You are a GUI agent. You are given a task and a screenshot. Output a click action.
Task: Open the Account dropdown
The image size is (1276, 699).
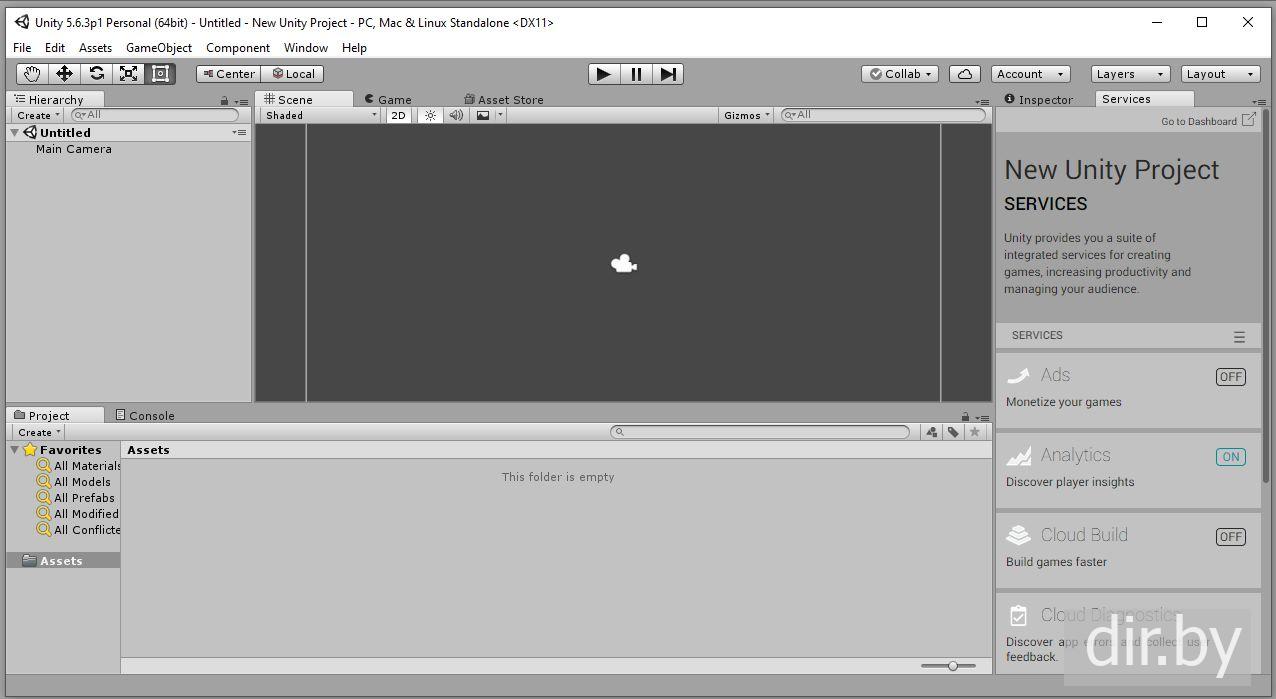point(1031,74)
